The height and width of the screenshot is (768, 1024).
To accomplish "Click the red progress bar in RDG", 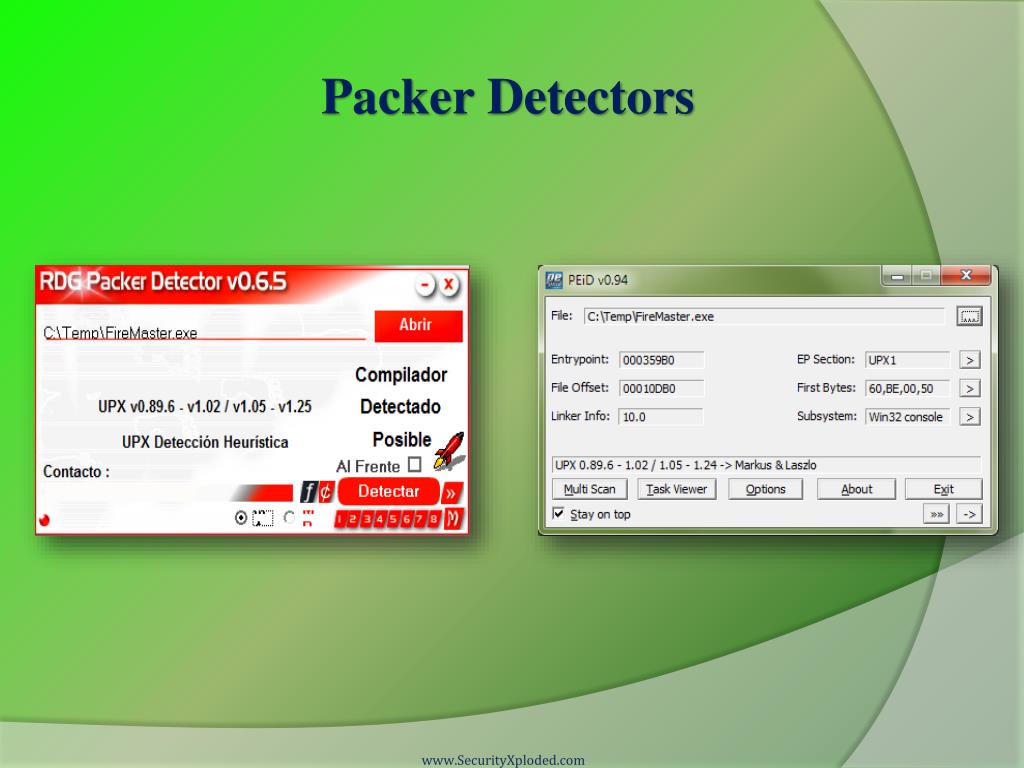I will tap(265, 492).
